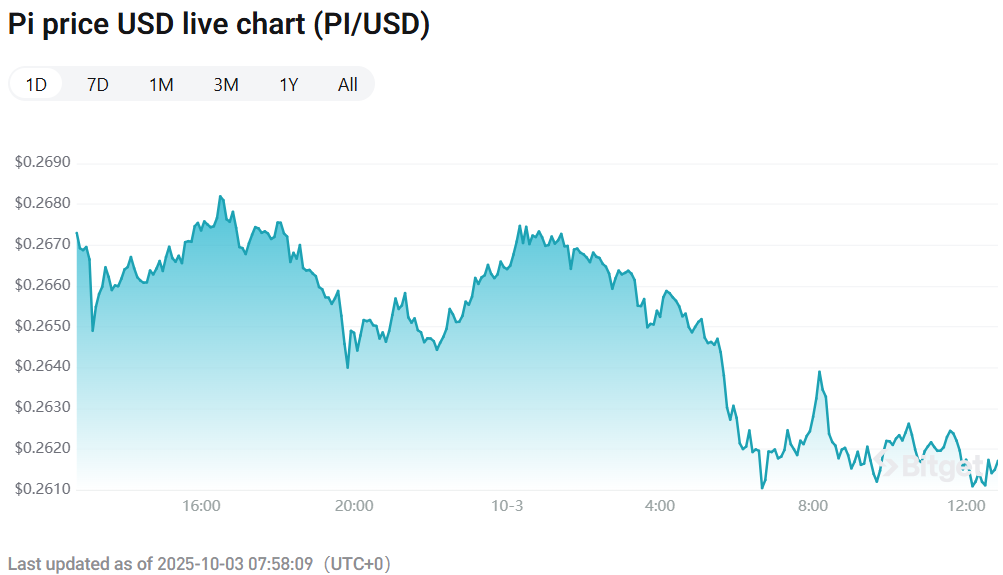The width and height of the screenshot is (1003, 575).
Task: Click the 4:00 time axis label
Action: 660,506
